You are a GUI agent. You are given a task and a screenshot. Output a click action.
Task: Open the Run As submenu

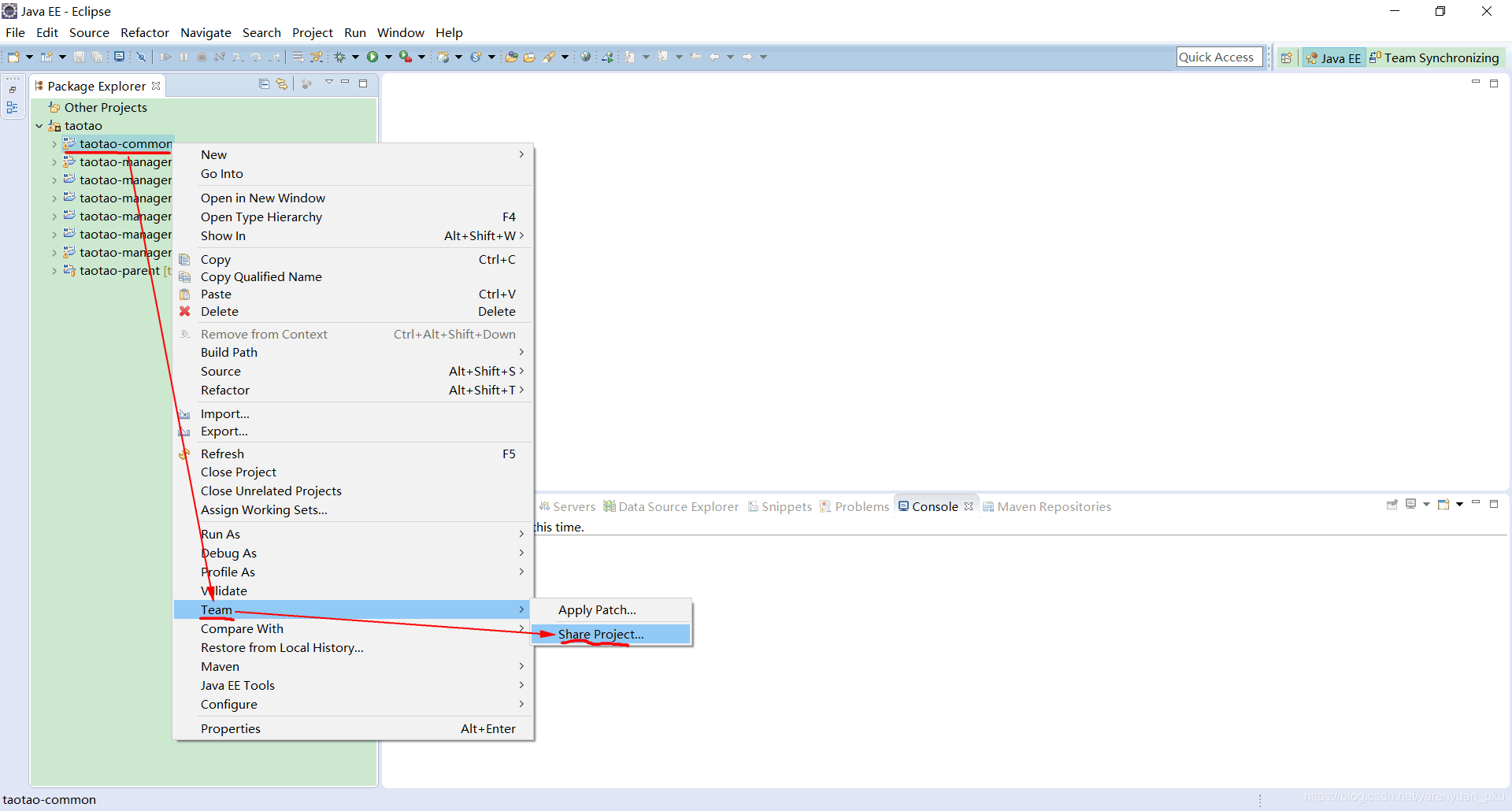click(354, 534)
